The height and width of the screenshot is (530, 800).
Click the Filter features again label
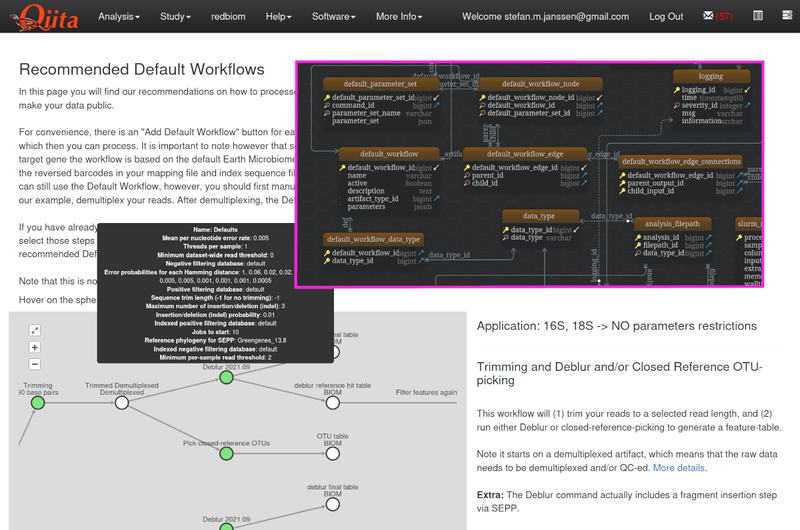427,392
